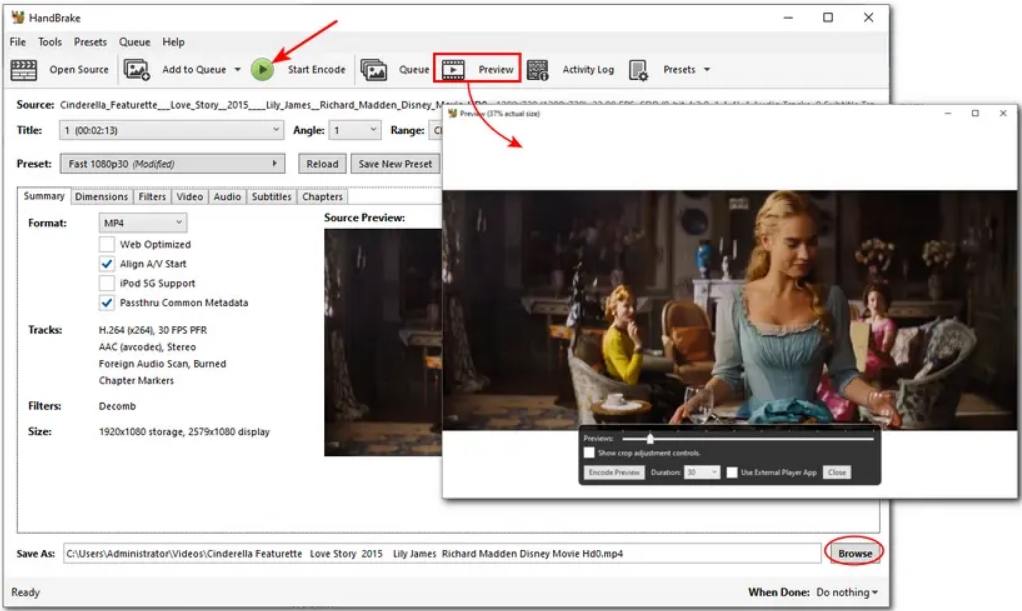Open the When Done dropdown
Viewport: 1022px width, 611px height.
pyautogui.click(x=847, y=592)
